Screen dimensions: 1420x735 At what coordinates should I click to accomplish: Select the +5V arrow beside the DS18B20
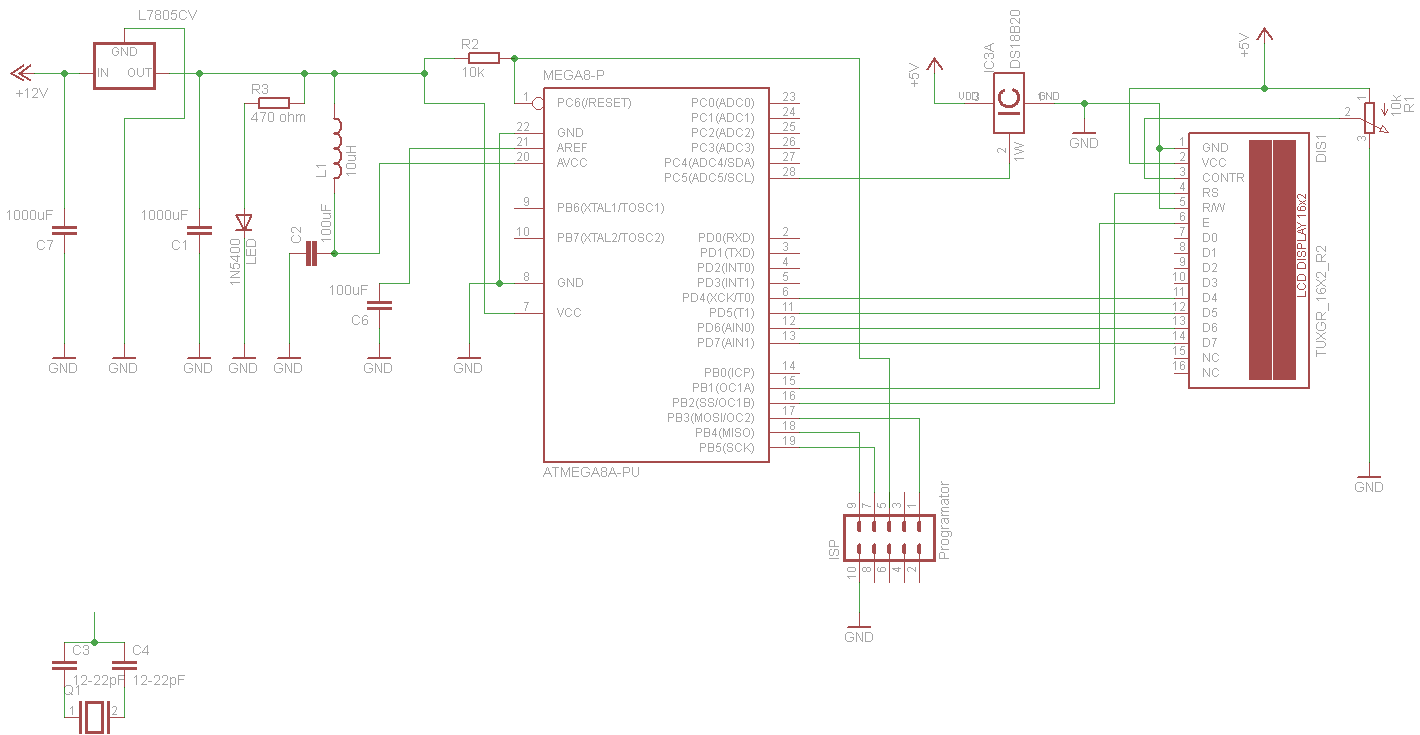(935, 66)
